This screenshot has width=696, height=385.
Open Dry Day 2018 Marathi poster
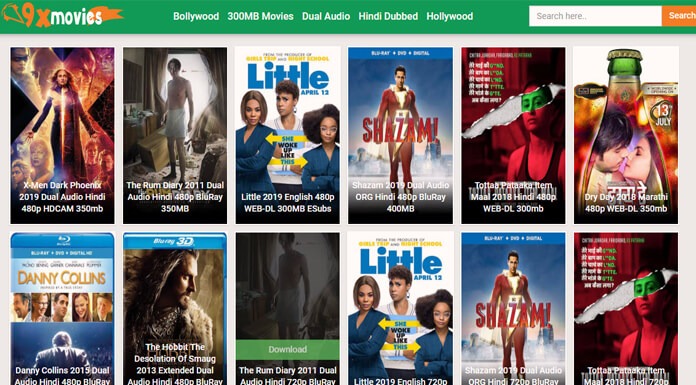point(626,135)
